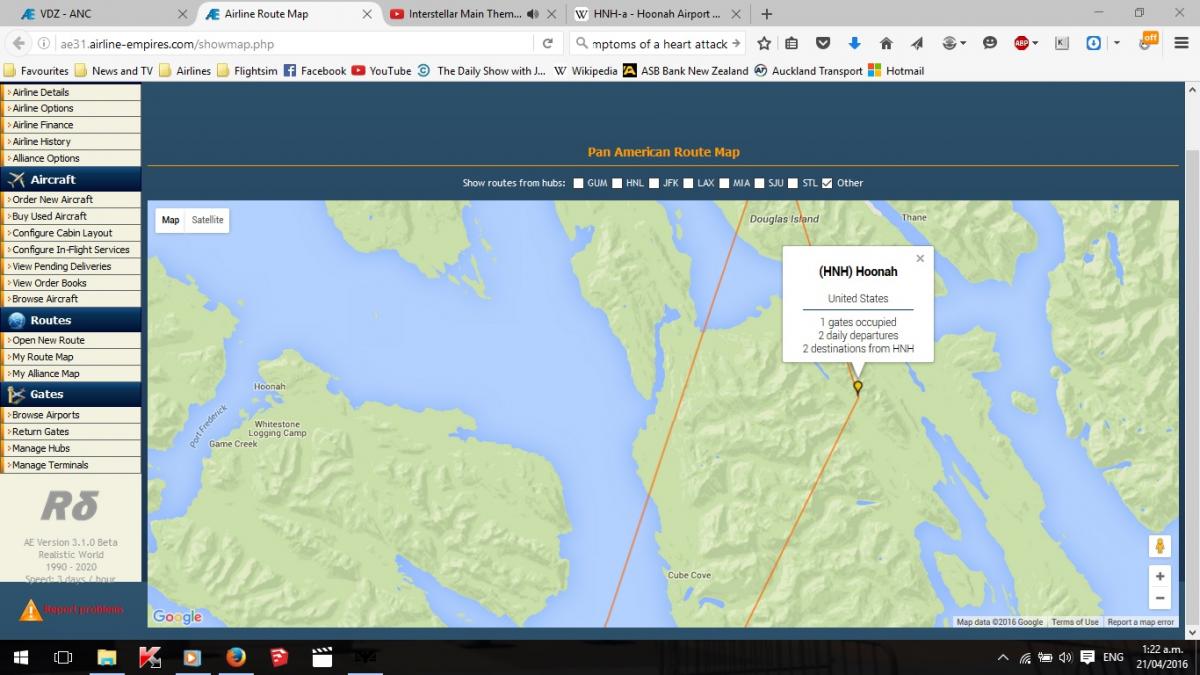The width and height of the screenshot is (1200, 675).
Task: Open Auckland Transport bookmark
Action: pos(808,71)
